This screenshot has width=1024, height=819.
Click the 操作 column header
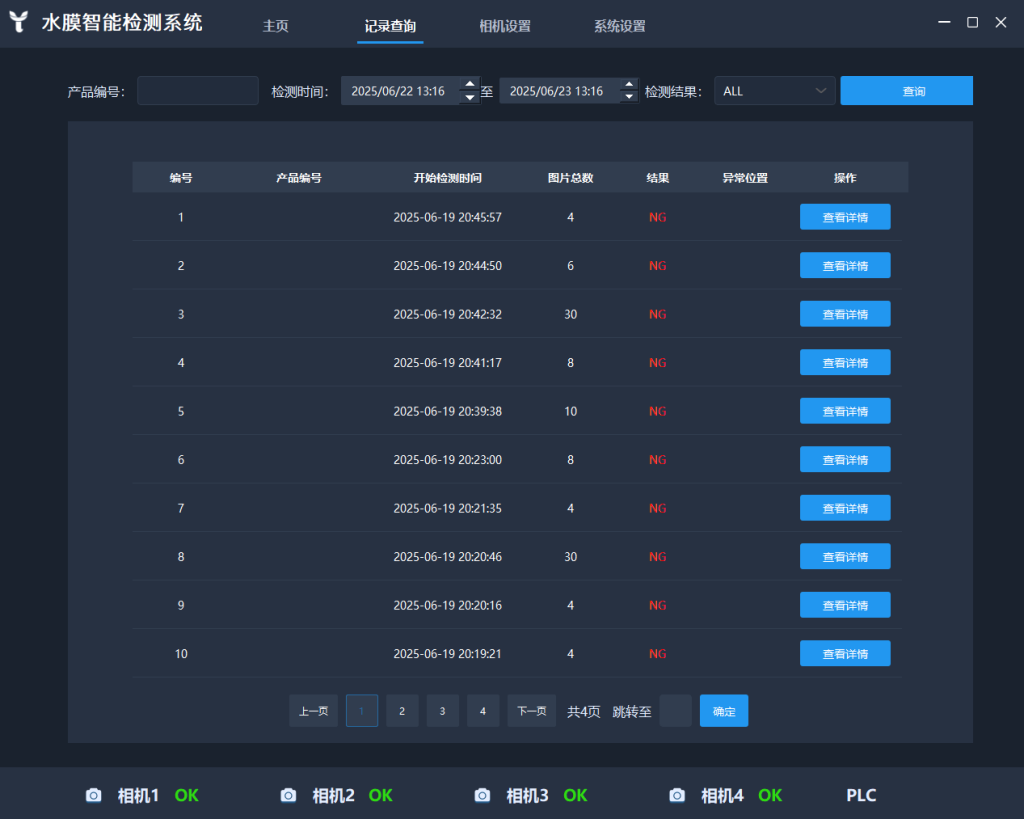[x=845, y=178]
